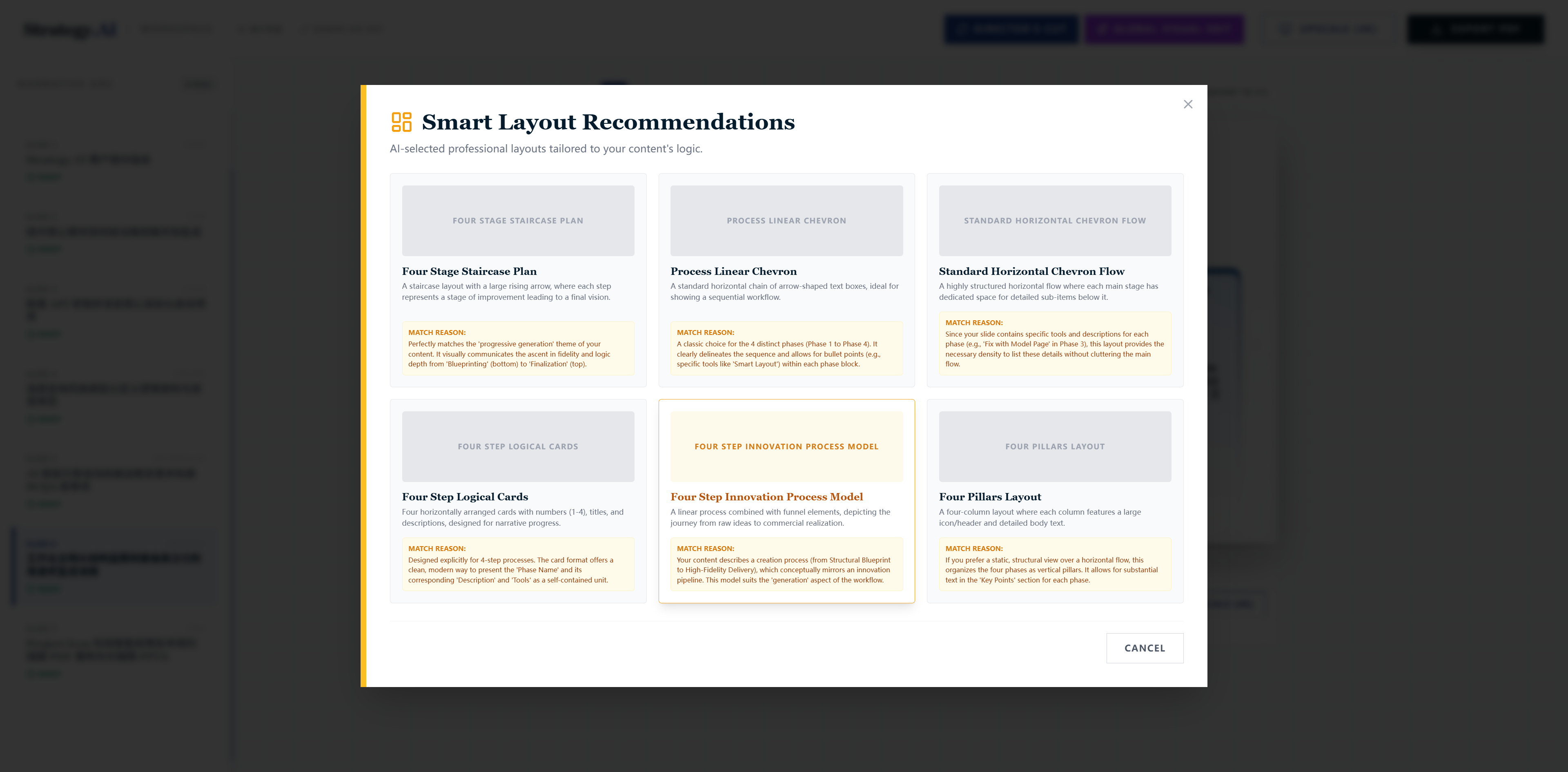This screenshot has width=1568, height=772.
Task: Click the Four Stage Staircase Plan heading
Action: 469,272
